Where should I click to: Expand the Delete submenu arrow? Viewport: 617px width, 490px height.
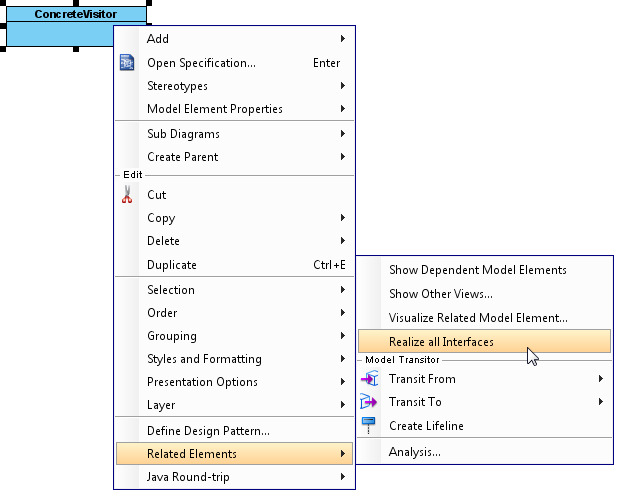343,240
